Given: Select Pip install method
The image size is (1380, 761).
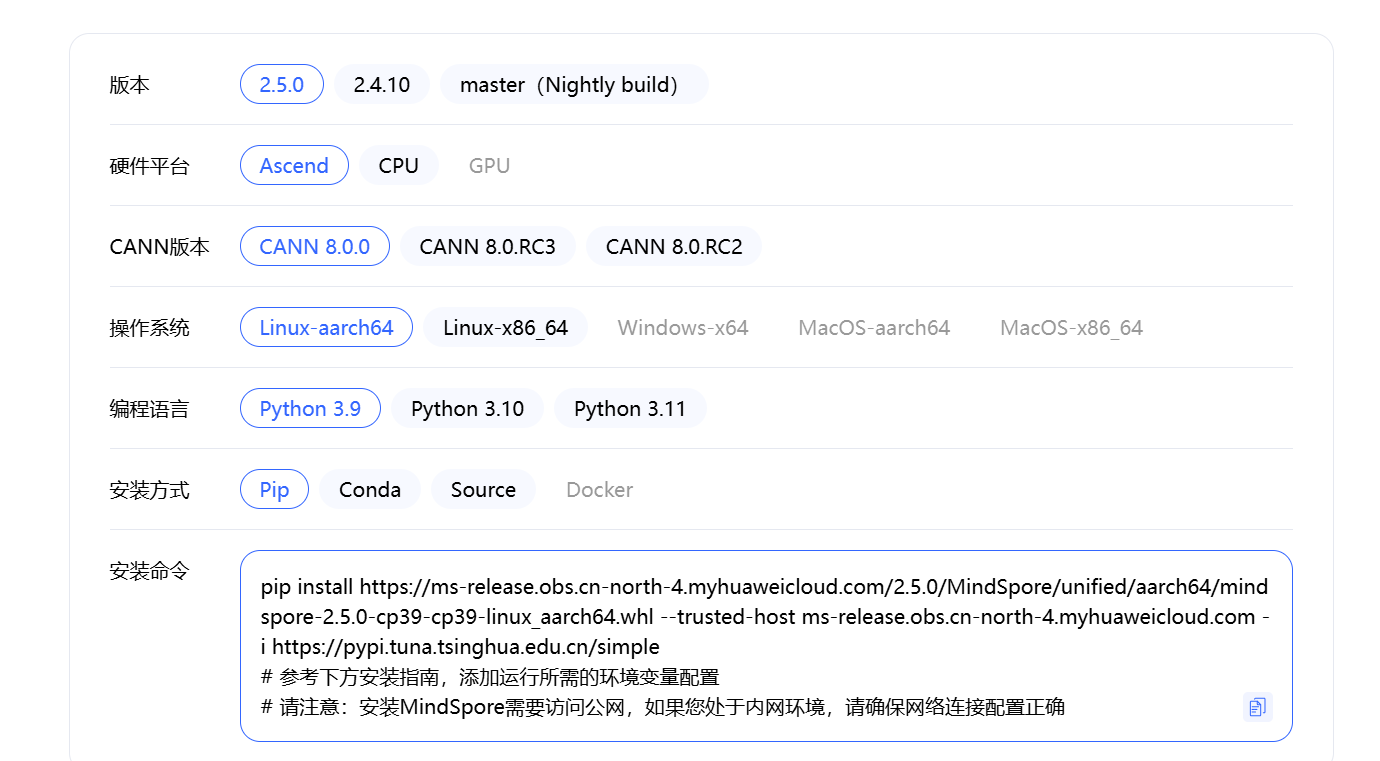Looking at the screenshot, I should (274, 490).
